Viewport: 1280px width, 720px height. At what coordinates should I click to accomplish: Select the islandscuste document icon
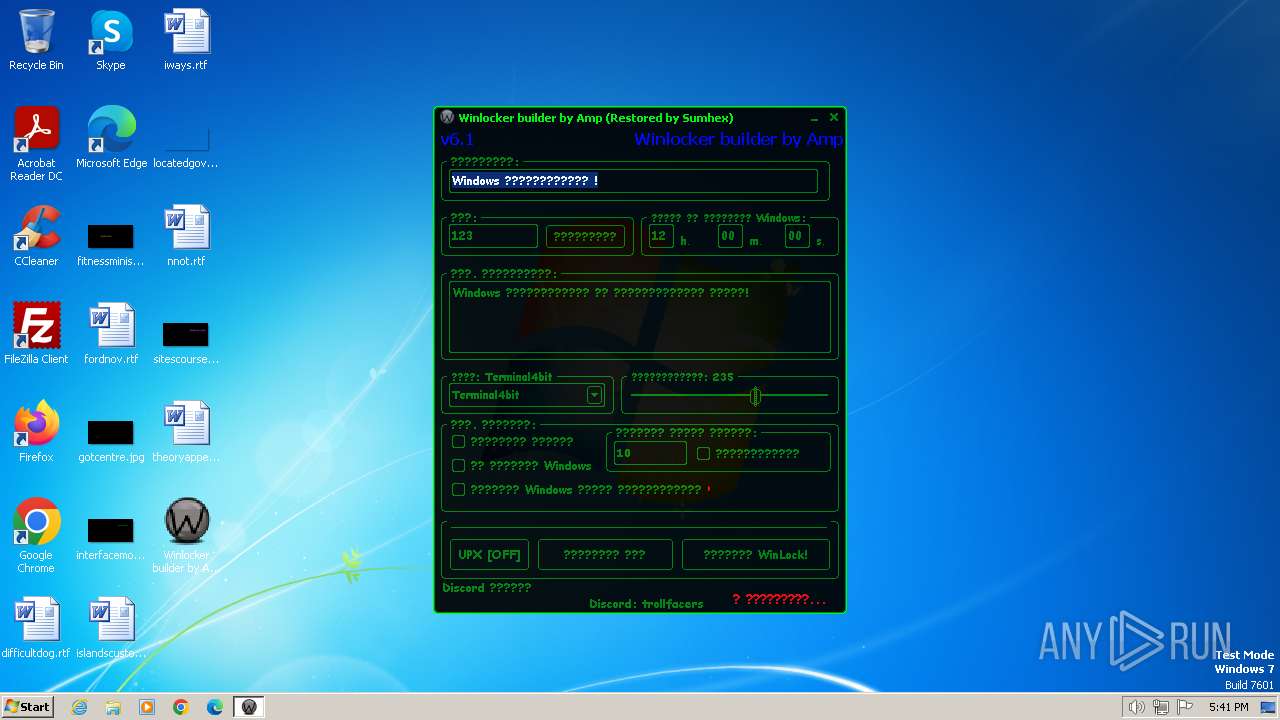point(111,627)
